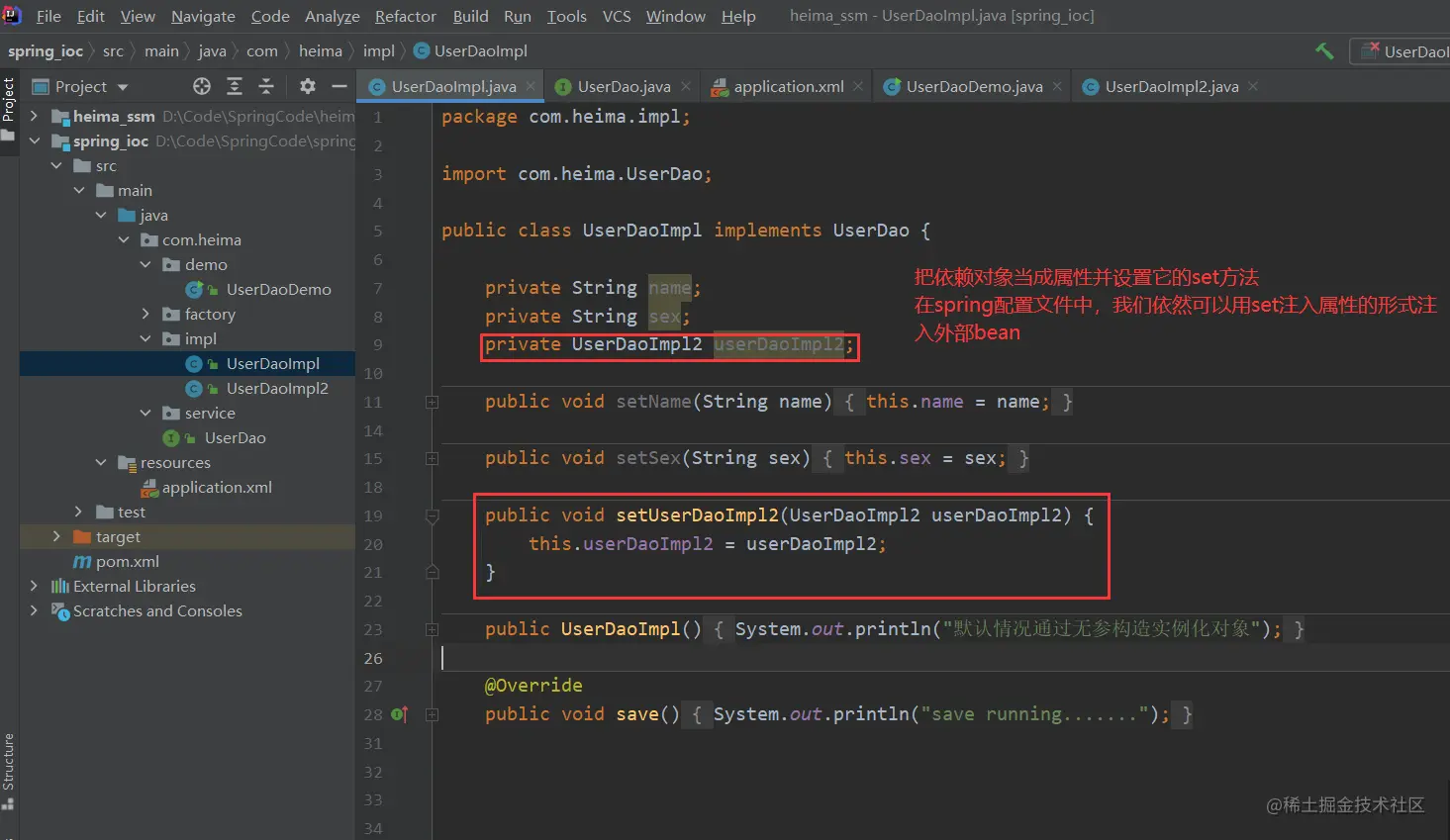Open the Analyze menu

tap(333, 16)
